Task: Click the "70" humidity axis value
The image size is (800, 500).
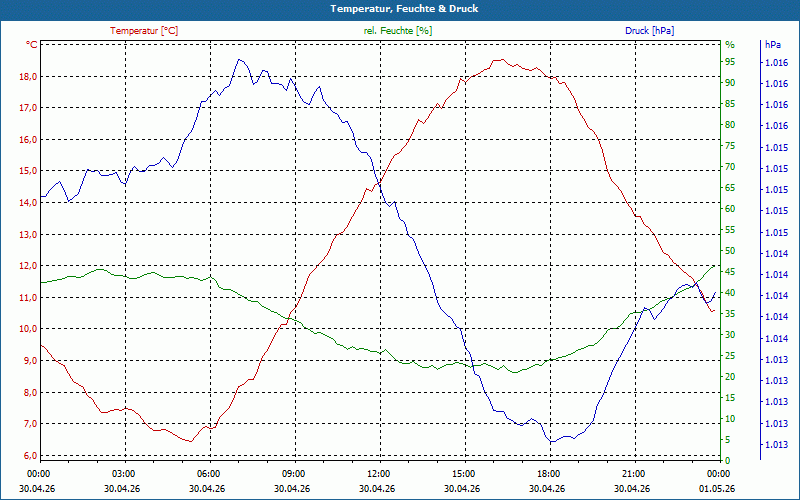Action: coord(730,167)
